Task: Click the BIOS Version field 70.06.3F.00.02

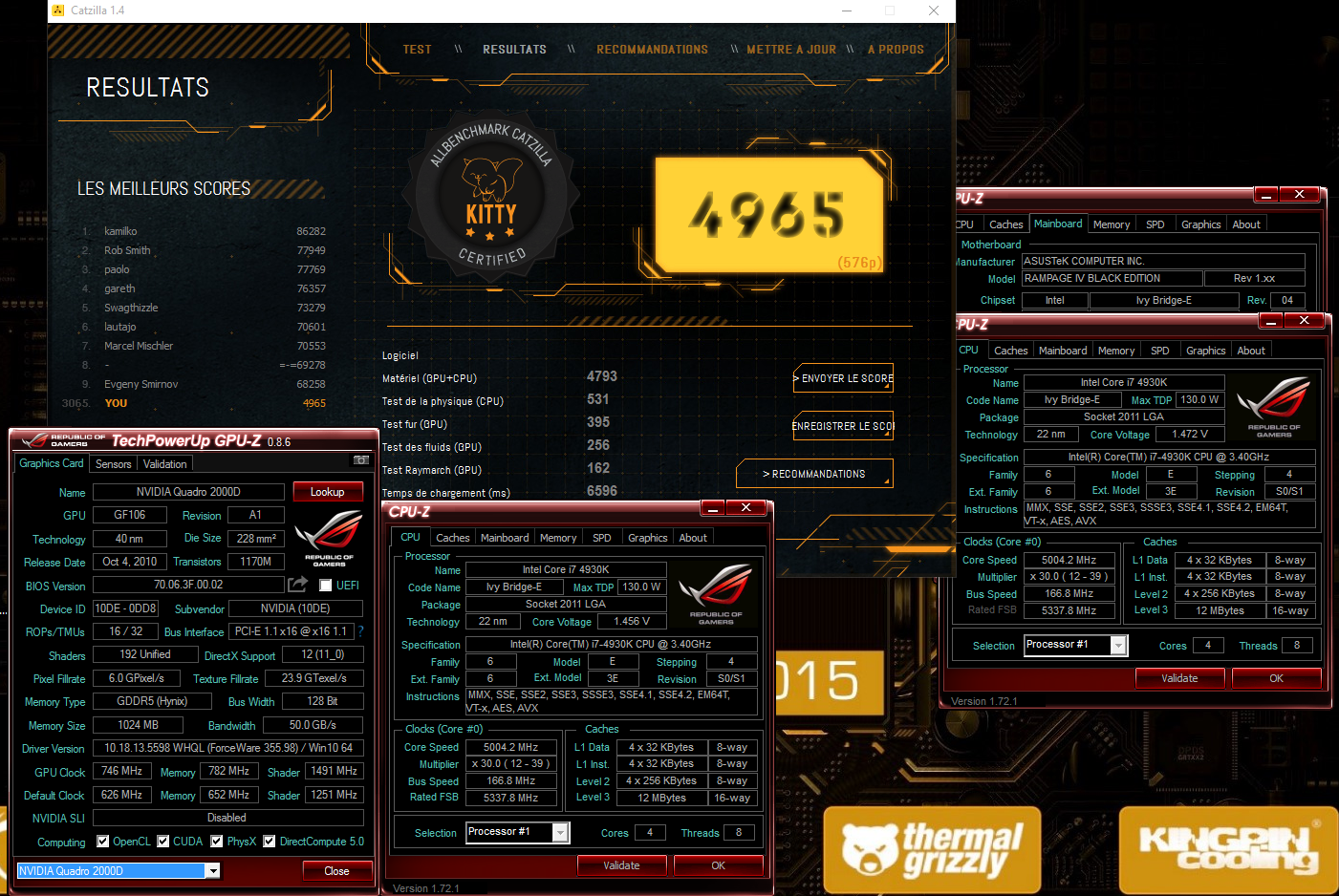Action: (188, 585)
